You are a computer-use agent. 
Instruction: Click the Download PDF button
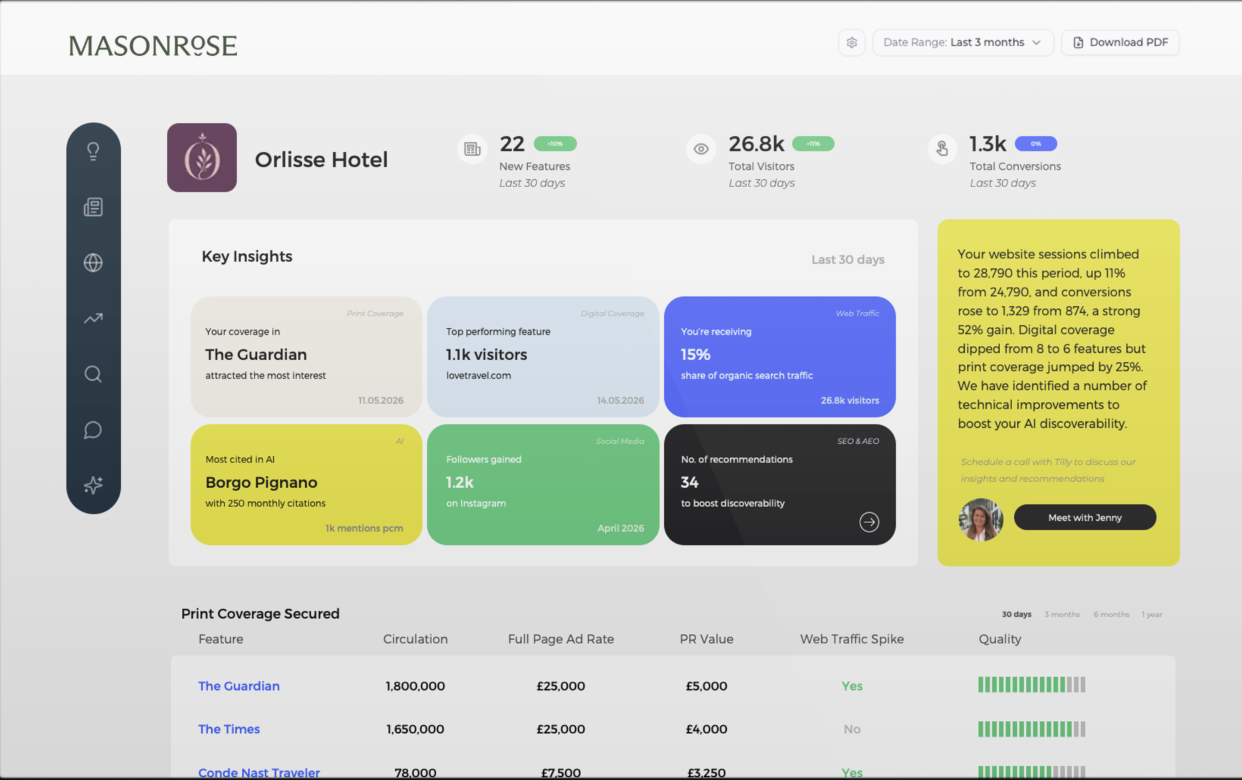tap(1120, 42)
